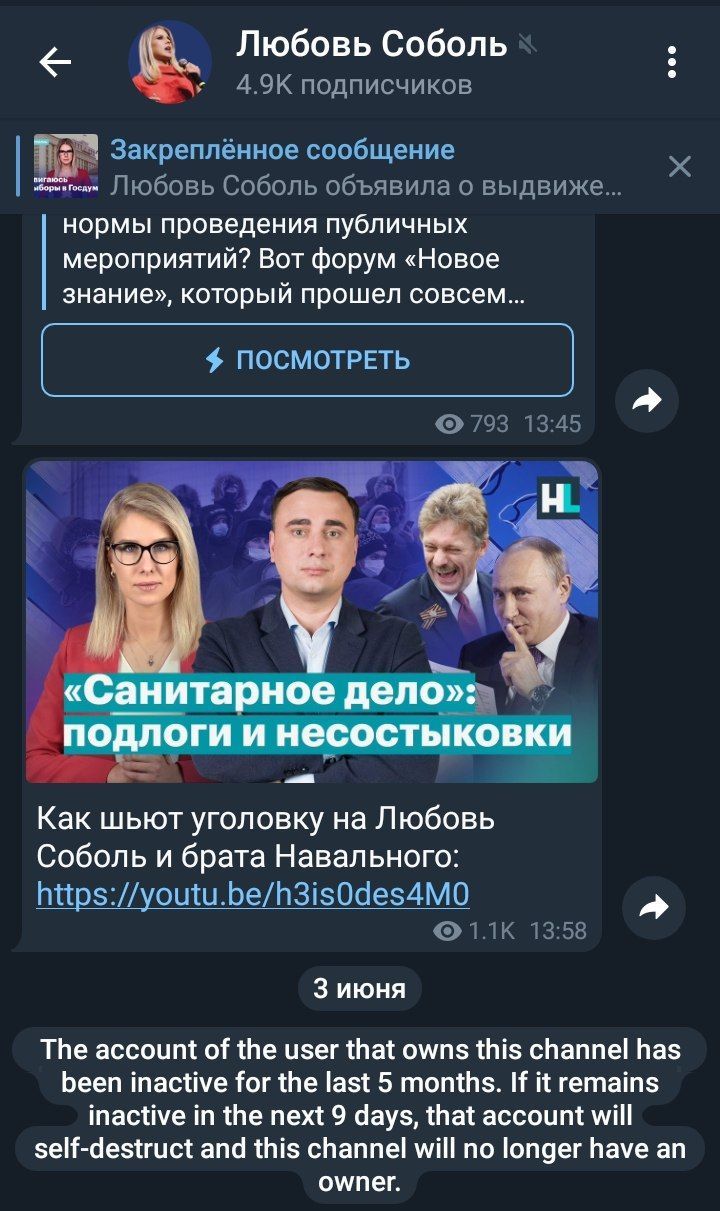Tap the back arrow icon
Image resolution: width=720 pixels, height=1211 pixels.
coord(55,63)
